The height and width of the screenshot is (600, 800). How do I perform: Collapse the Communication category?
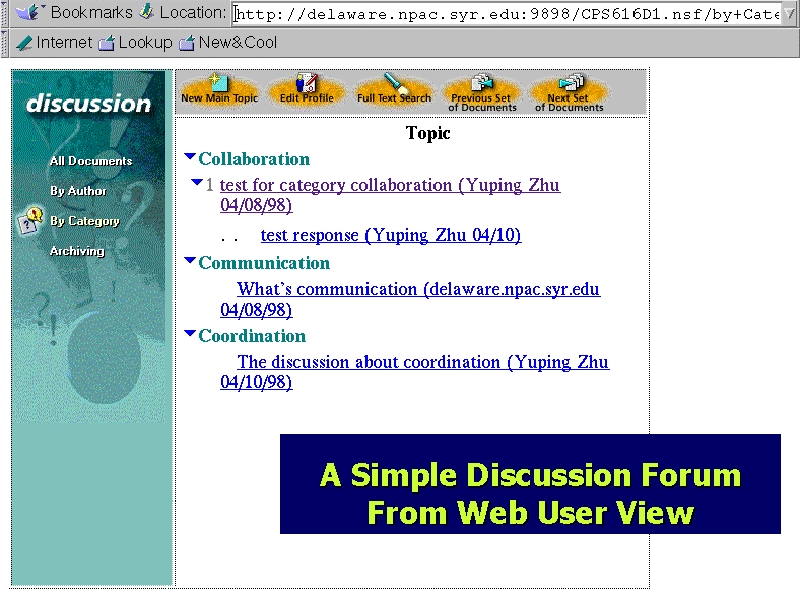coord(190,260)
